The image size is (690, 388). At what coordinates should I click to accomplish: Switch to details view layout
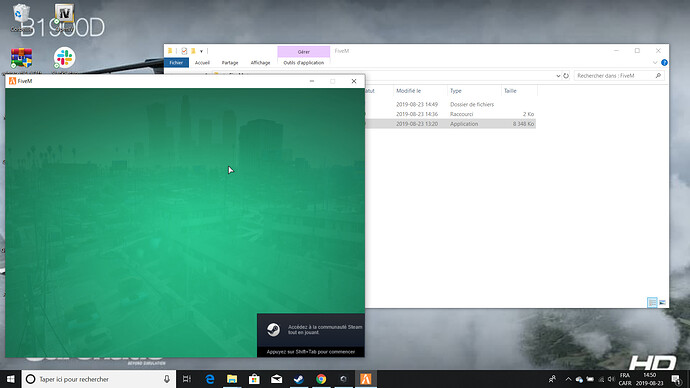pyautogui.click(x=652, y=302)
